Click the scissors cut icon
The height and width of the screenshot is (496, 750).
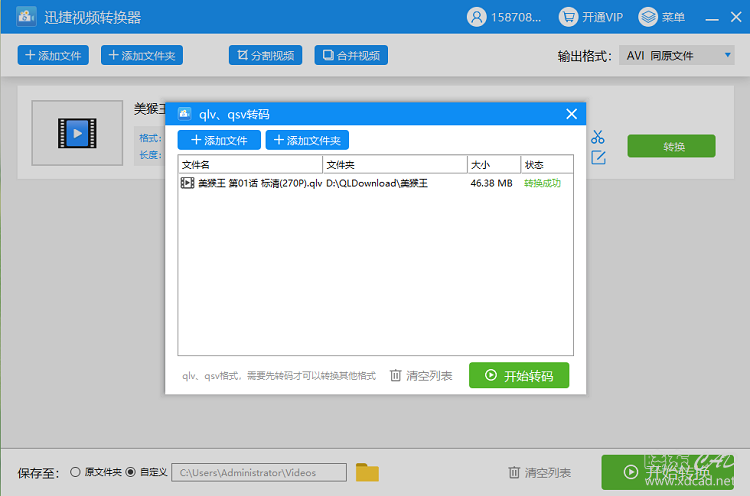(x=597, y=137)
